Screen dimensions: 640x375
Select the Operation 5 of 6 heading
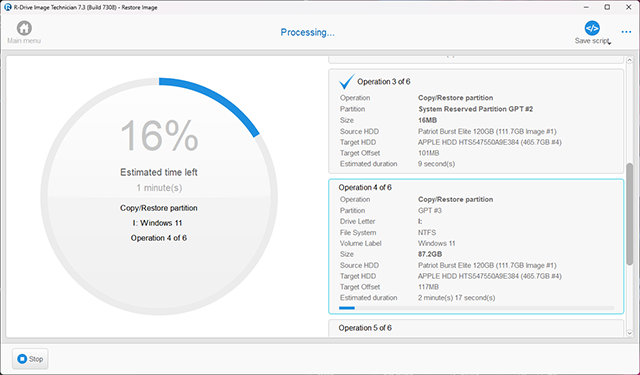365,328
